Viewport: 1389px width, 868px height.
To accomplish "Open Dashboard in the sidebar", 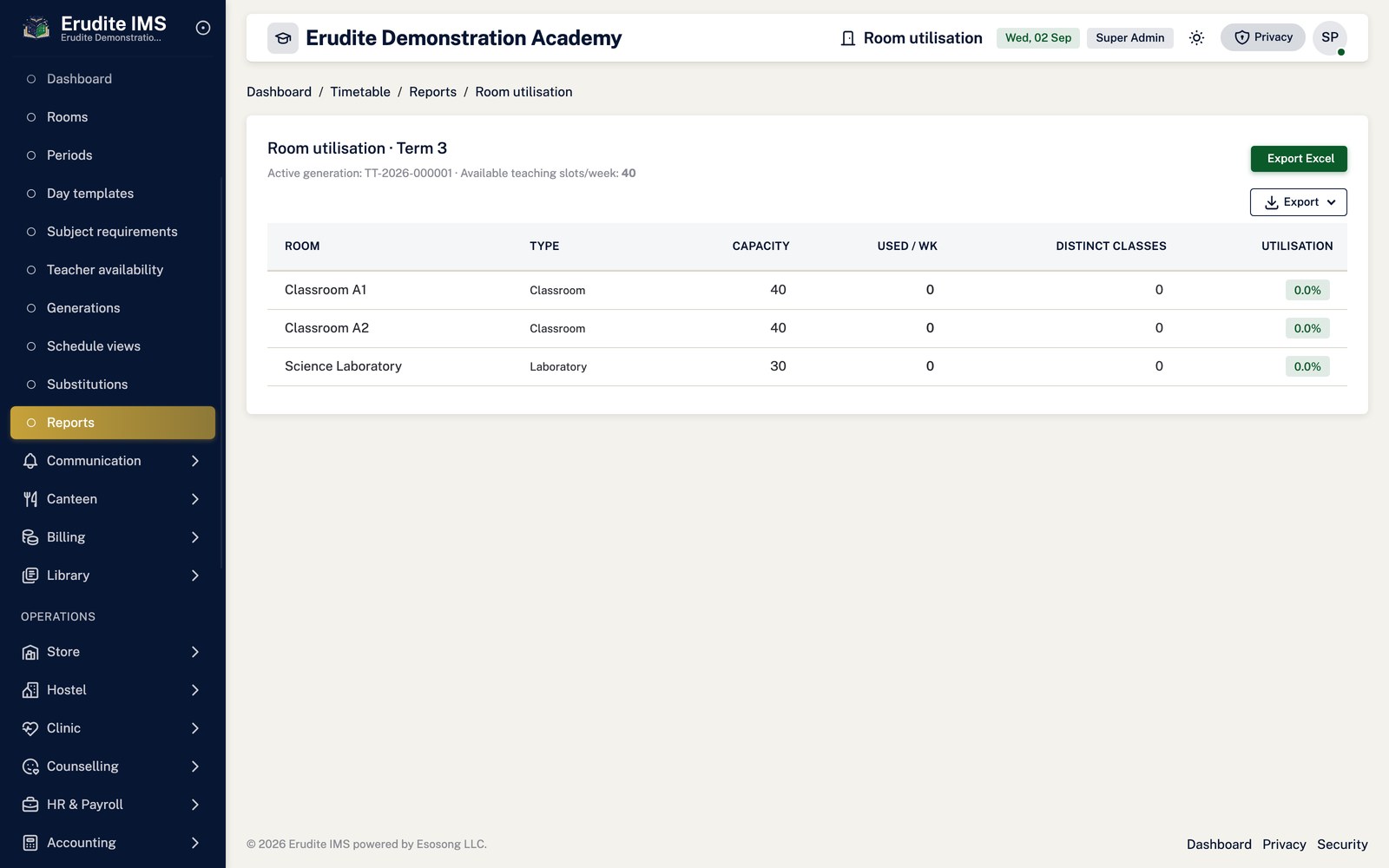I will click(113, 79).
